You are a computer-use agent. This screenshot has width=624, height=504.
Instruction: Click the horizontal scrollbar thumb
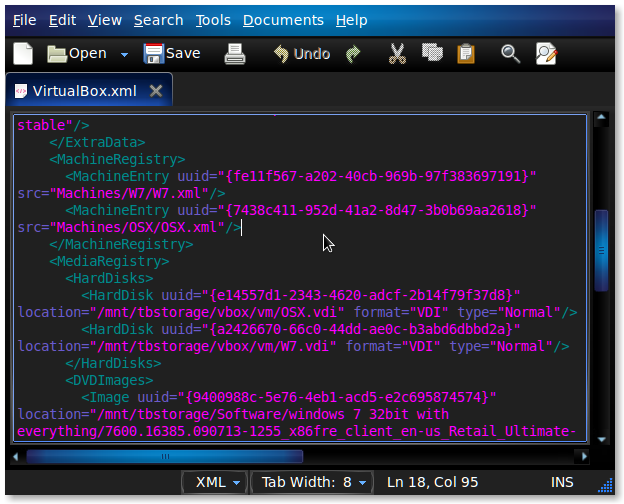click(x=164, y=456)
